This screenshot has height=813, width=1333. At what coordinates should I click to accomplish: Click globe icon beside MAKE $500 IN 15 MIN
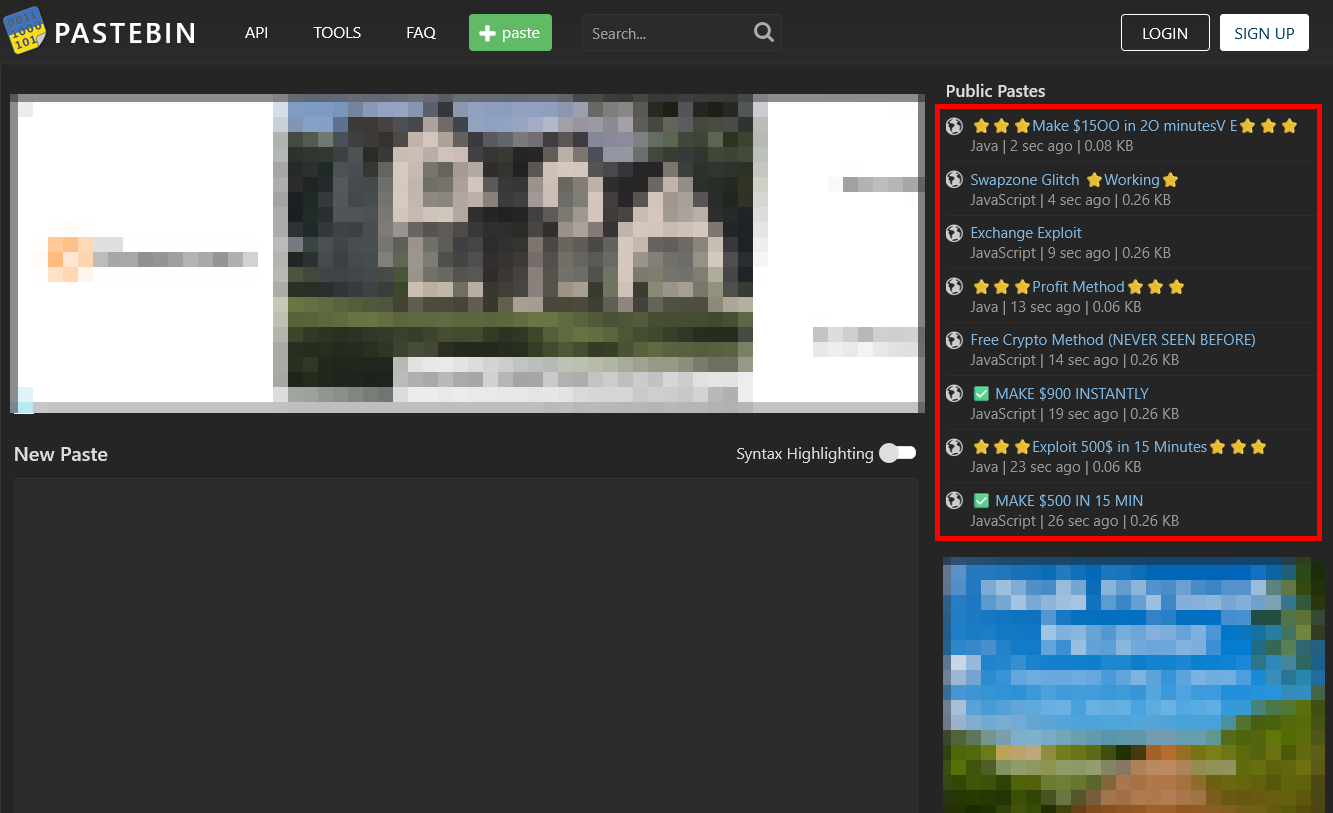coord(955,501)
